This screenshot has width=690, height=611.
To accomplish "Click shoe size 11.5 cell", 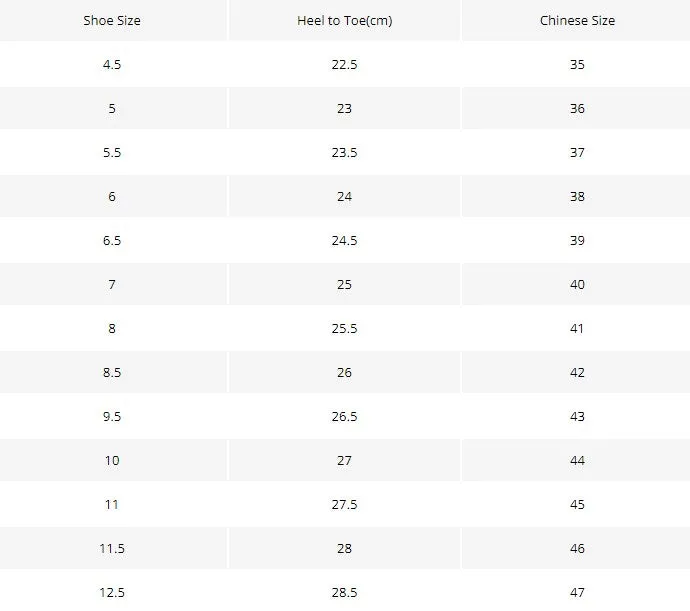I will [112, 548].
